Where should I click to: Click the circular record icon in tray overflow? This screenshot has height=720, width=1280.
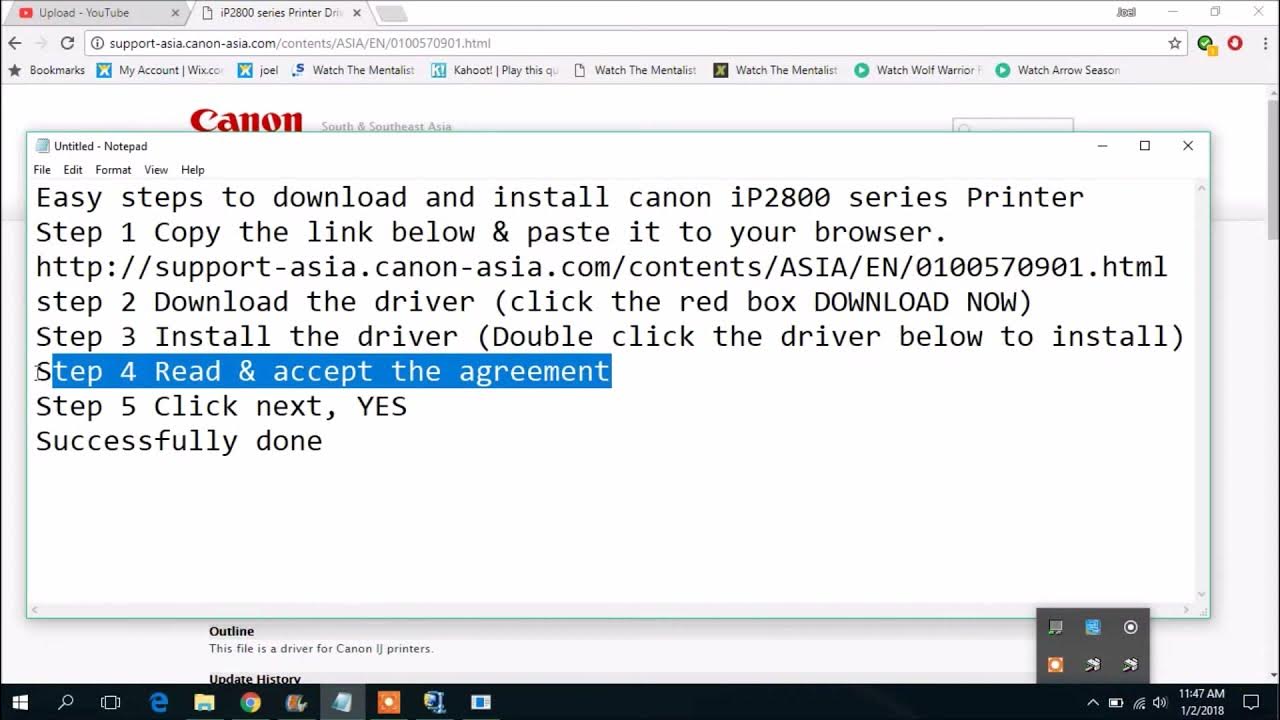[1131, 627]
